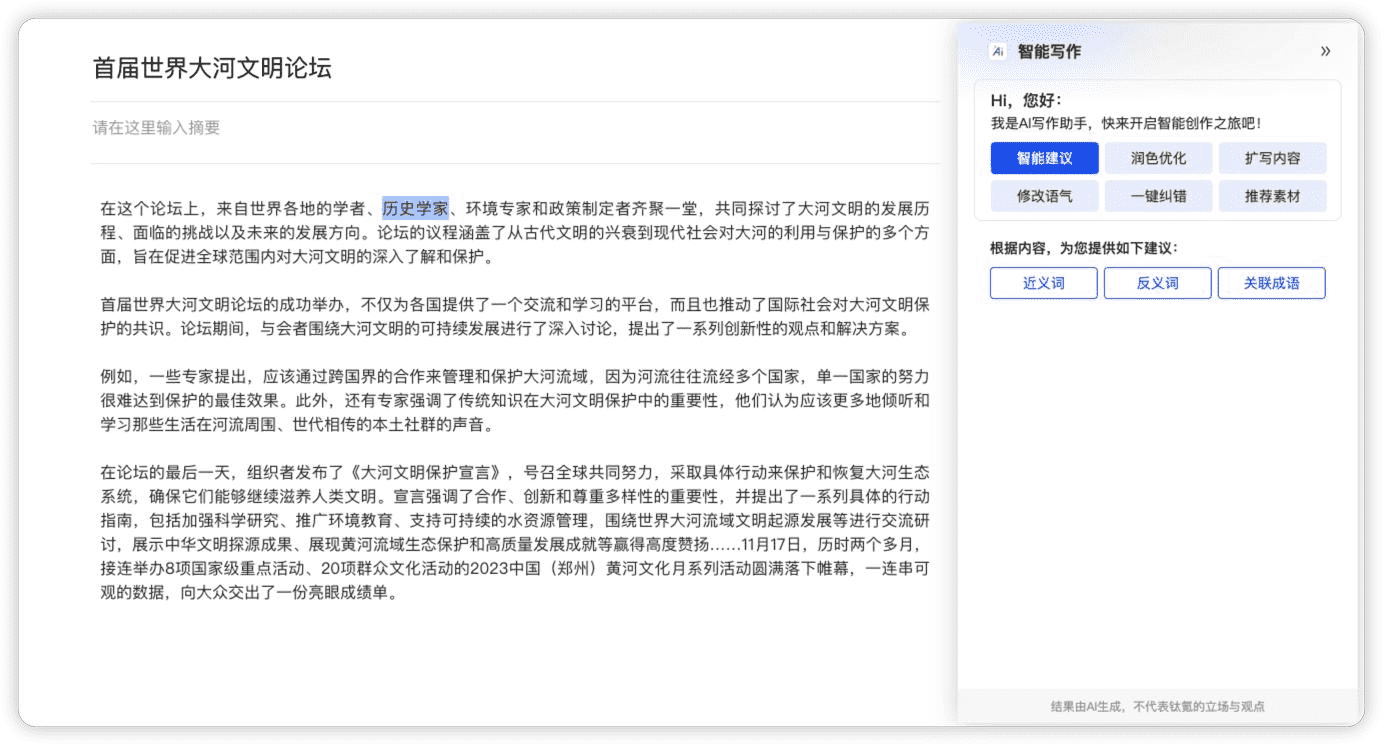Click the AI logo icon beside 智能写作

pyautogui.click(x=998, y=51)
